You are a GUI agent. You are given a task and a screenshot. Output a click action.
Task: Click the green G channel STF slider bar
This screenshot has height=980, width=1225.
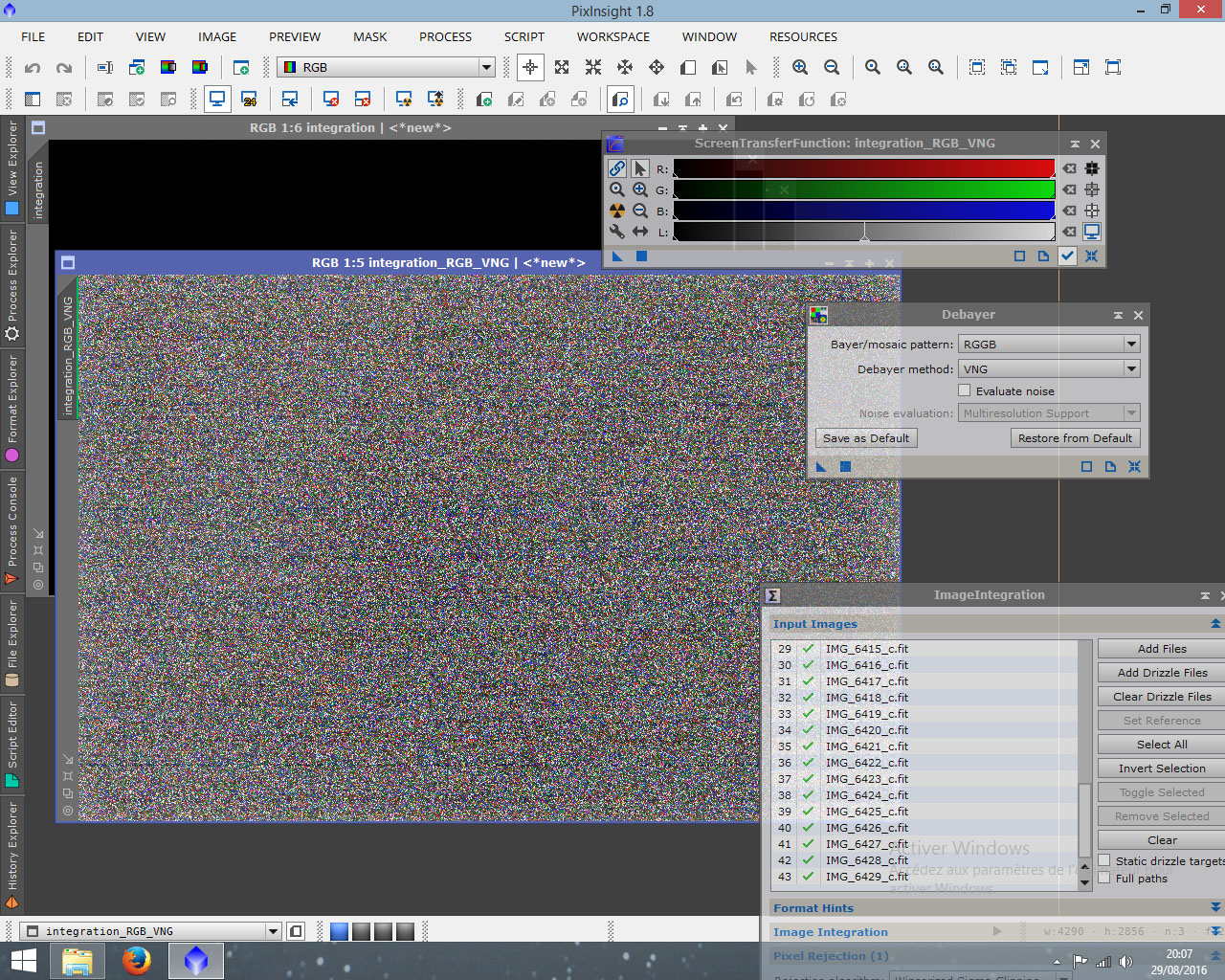pos(864,189)
